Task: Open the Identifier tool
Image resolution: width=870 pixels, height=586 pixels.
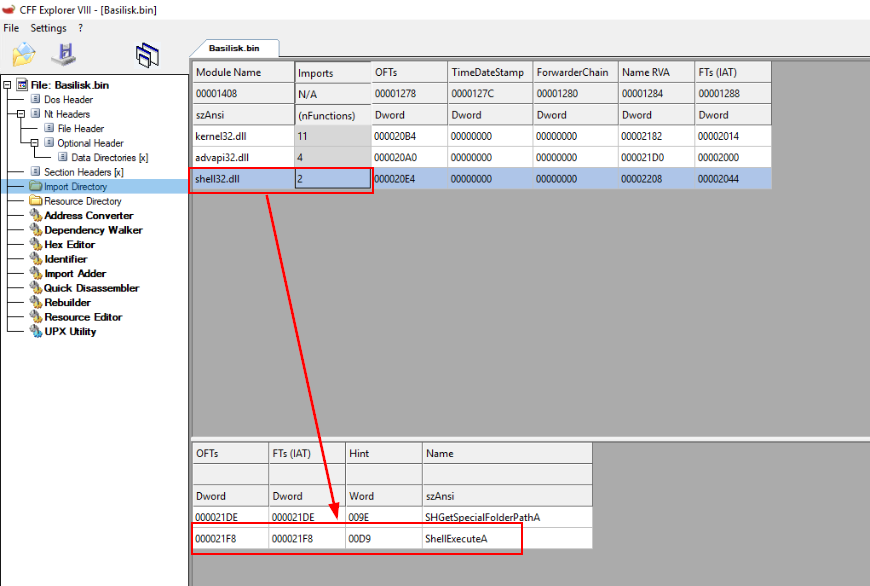Action: coord(65,259)
